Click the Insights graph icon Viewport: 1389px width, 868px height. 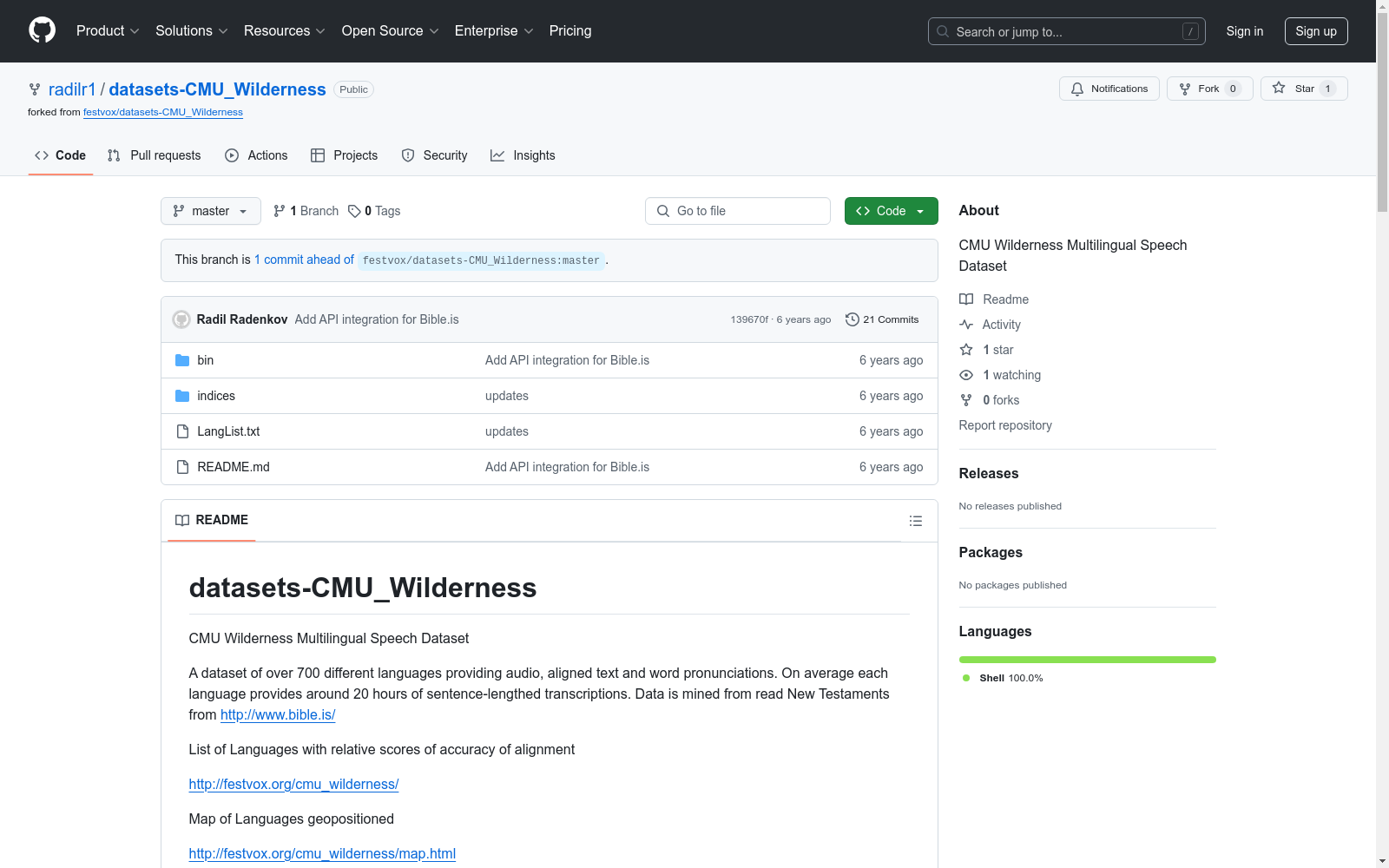pyautogui.click(x=497, y=155)
